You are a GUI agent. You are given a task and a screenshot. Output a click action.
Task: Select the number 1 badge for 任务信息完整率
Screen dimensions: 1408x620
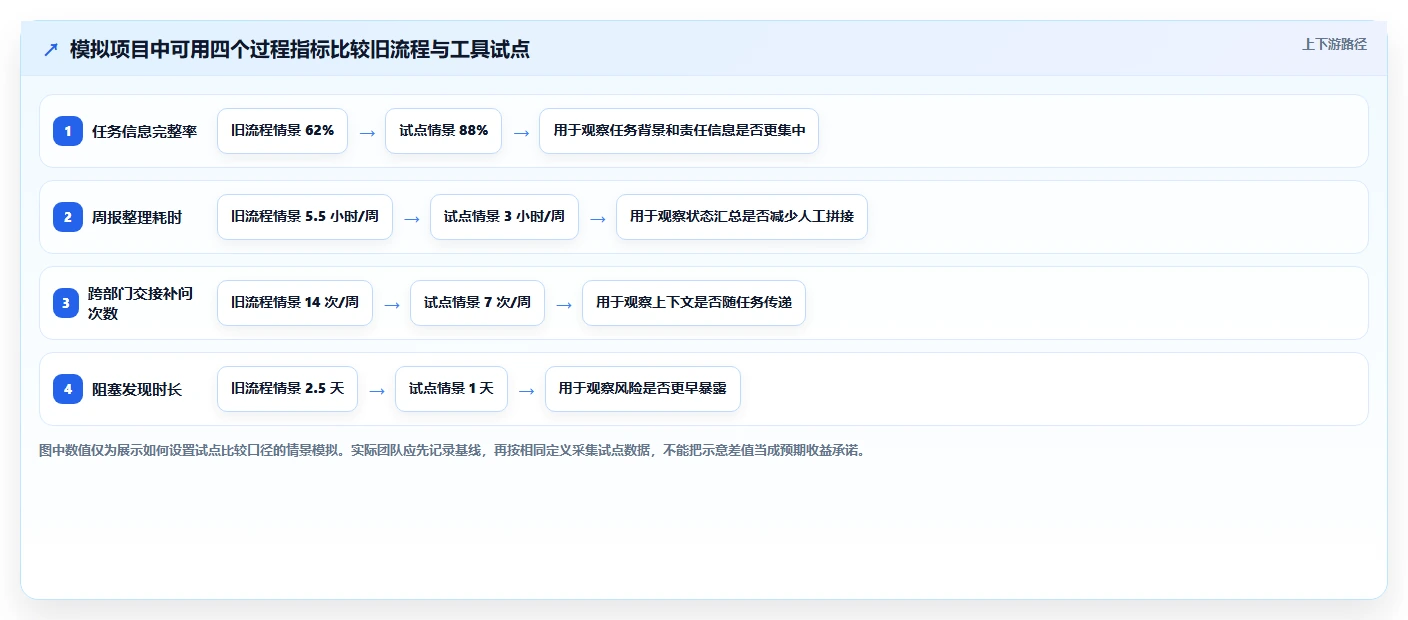[68, 131]
